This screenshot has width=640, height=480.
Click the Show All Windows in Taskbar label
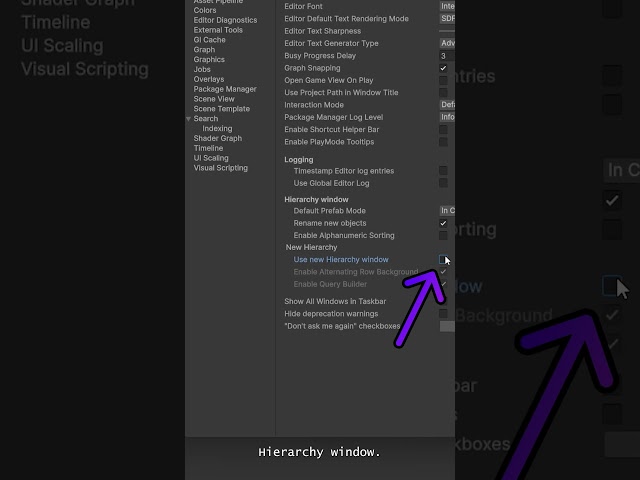click(335, 301)
